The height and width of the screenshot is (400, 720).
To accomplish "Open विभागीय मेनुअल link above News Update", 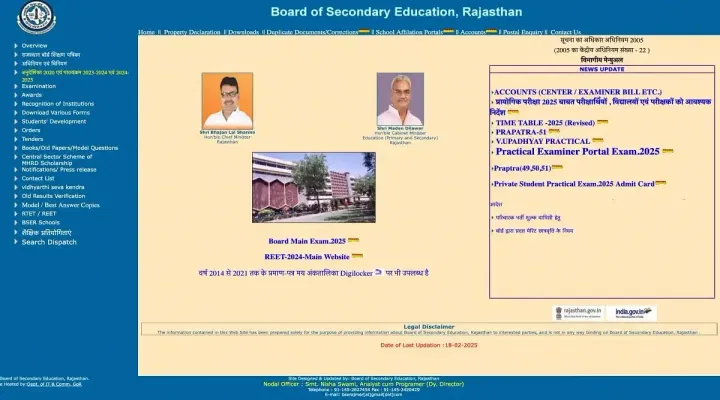I will (x=602, y=60).
